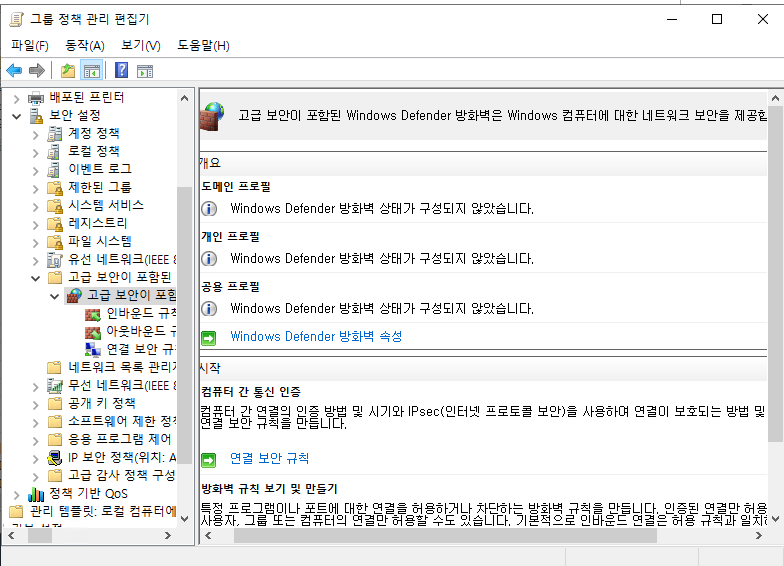Click the Back arrow toolbar icon
Image resolution: width=784 pixels, height=566 pixels.
(14, 70)
